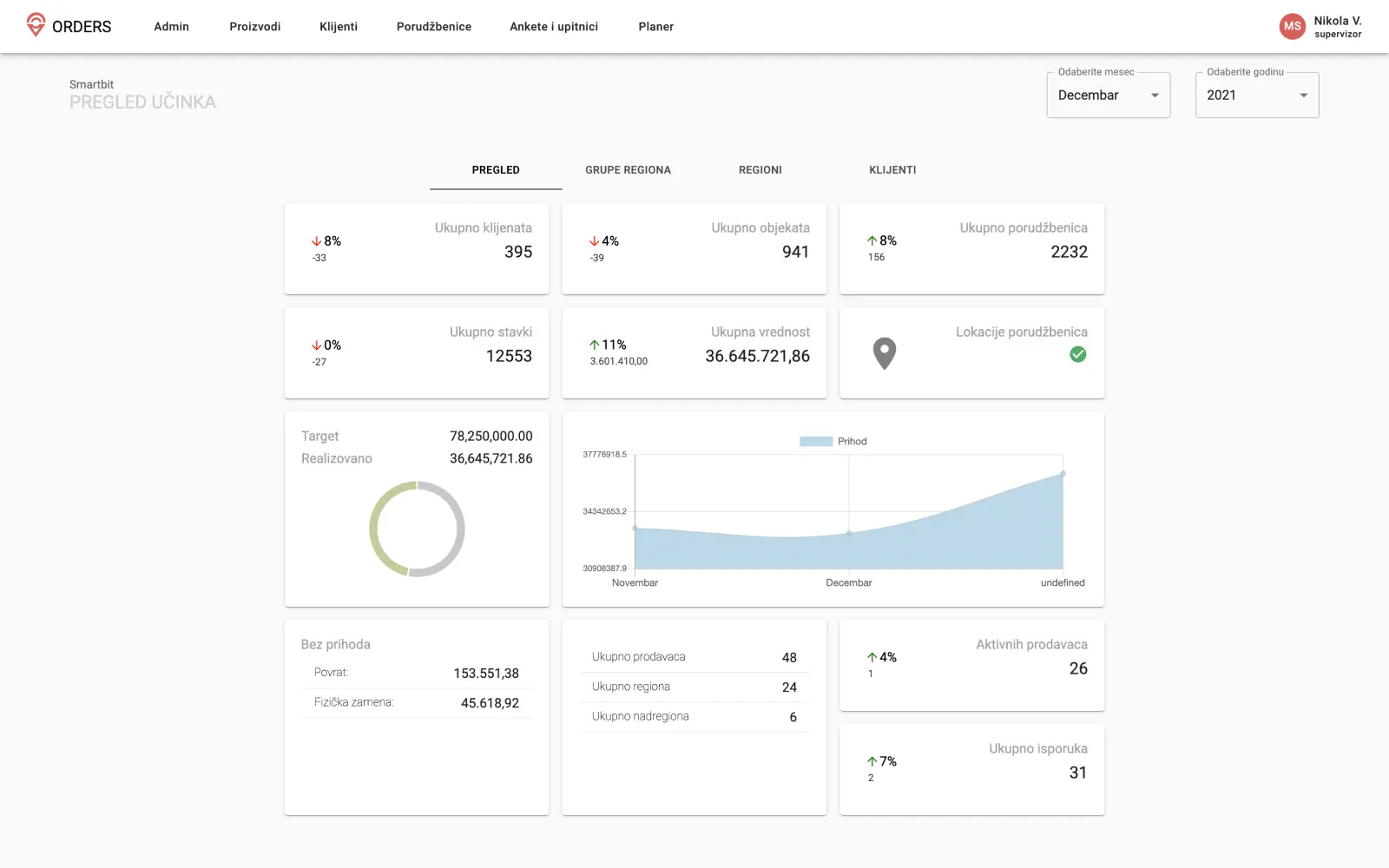Toggle the Prihod legend in chart
Image resolution: width=1389 pixels, height=868 pixels.
(x=833, y=441)
